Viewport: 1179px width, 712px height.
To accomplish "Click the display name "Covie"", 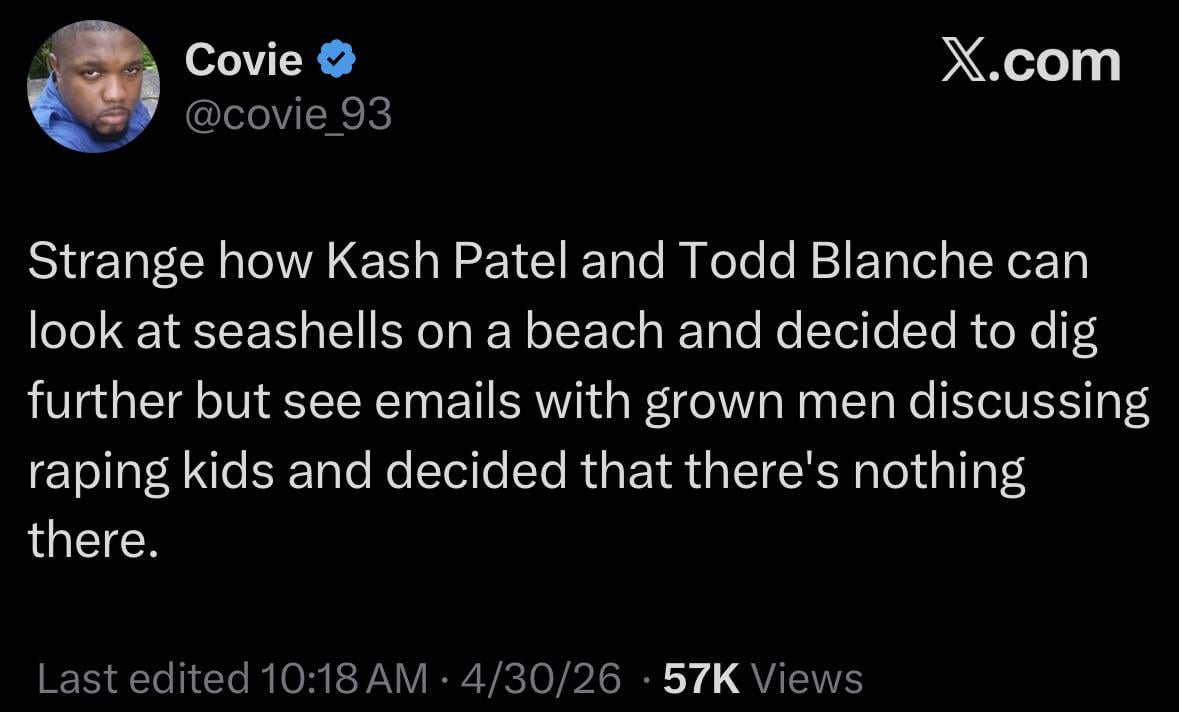I will coord(243,62).
